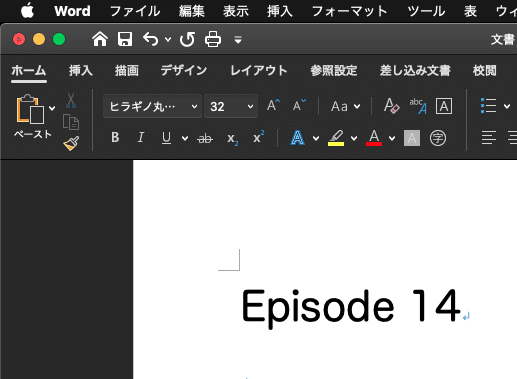Activate the format painter brush
This screenshot has width=517, height=379.
point(71,143)
